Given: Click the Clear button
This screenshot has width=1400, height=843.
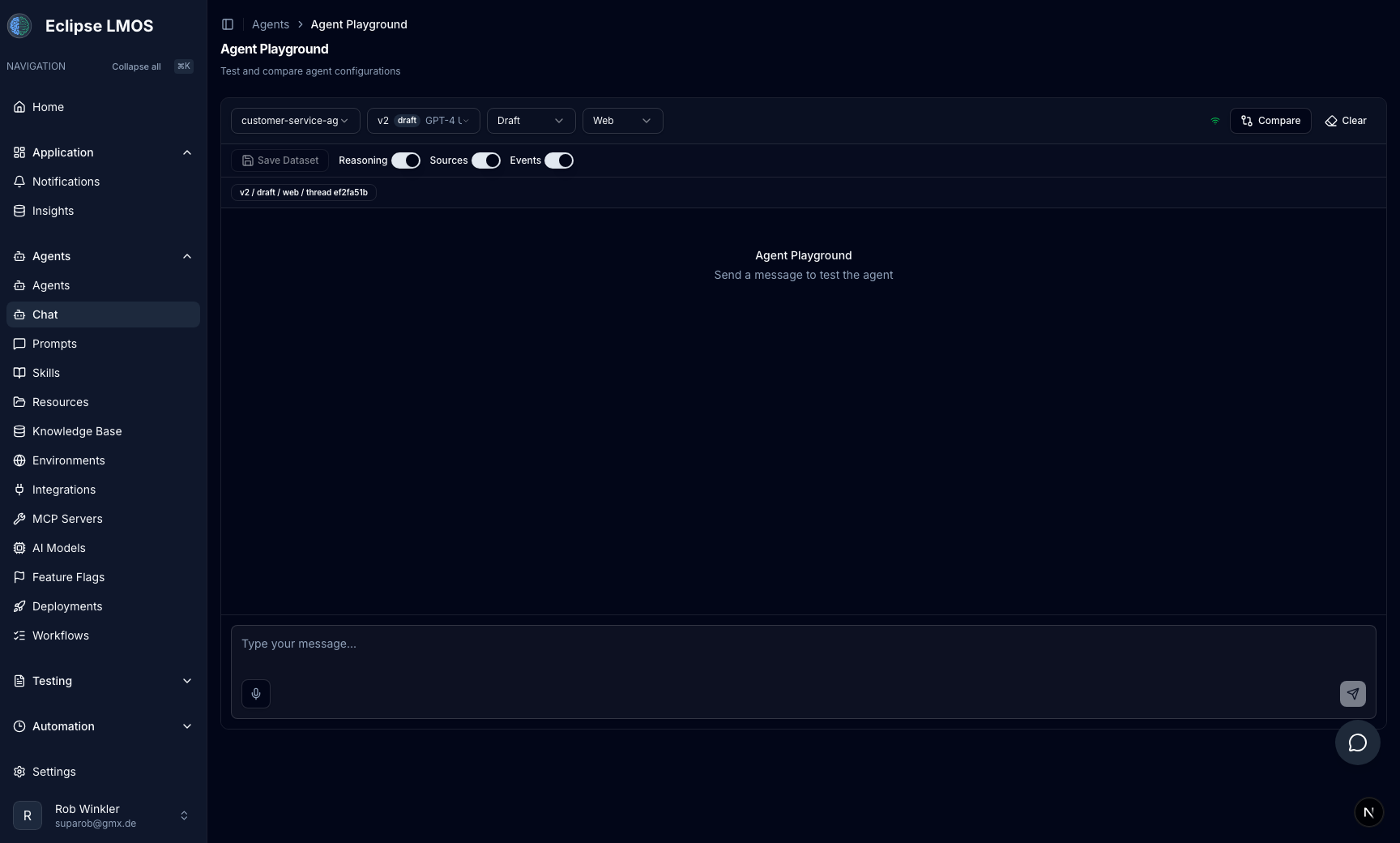Looking at the screenshot, I should [1346, 121].
